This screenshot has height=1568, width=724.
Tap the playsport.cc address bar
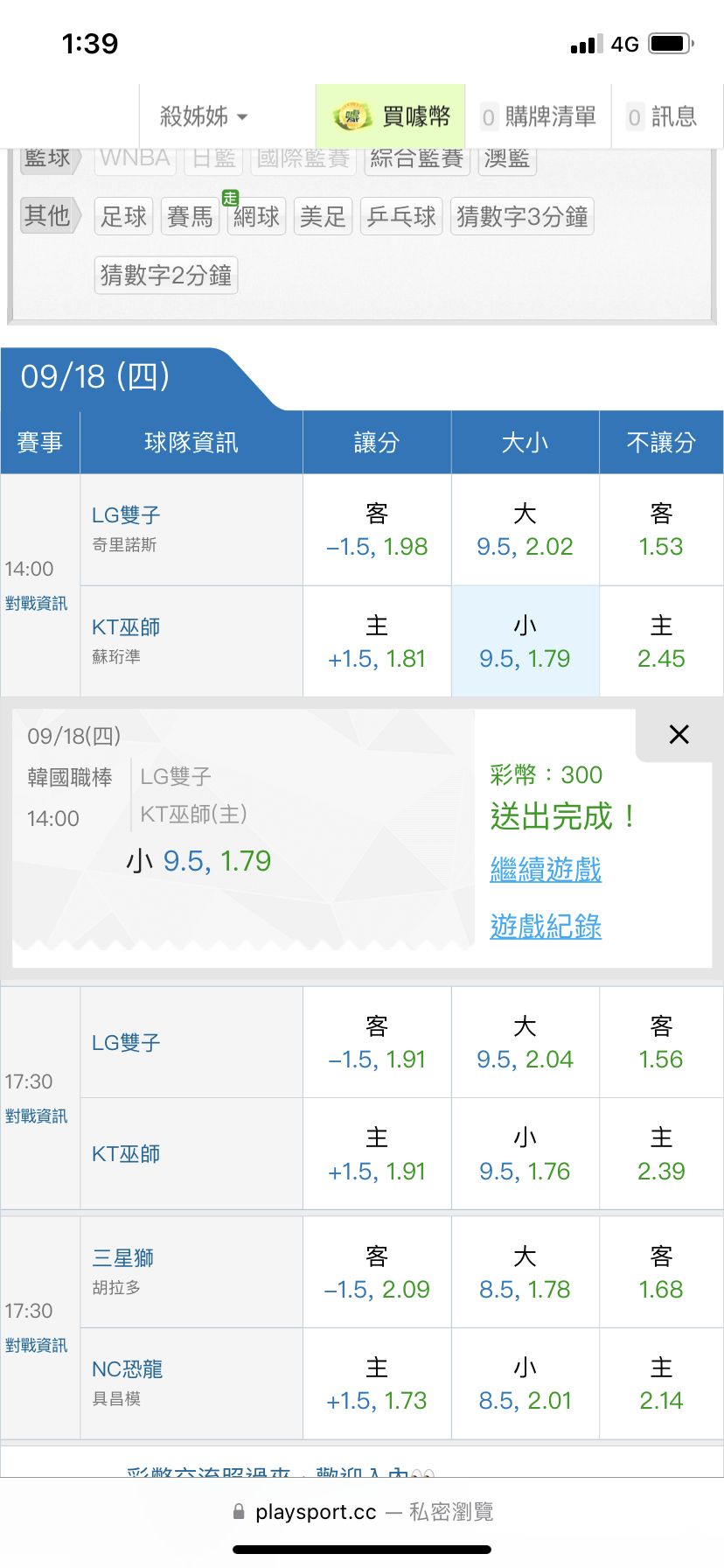coord(362,1512)
